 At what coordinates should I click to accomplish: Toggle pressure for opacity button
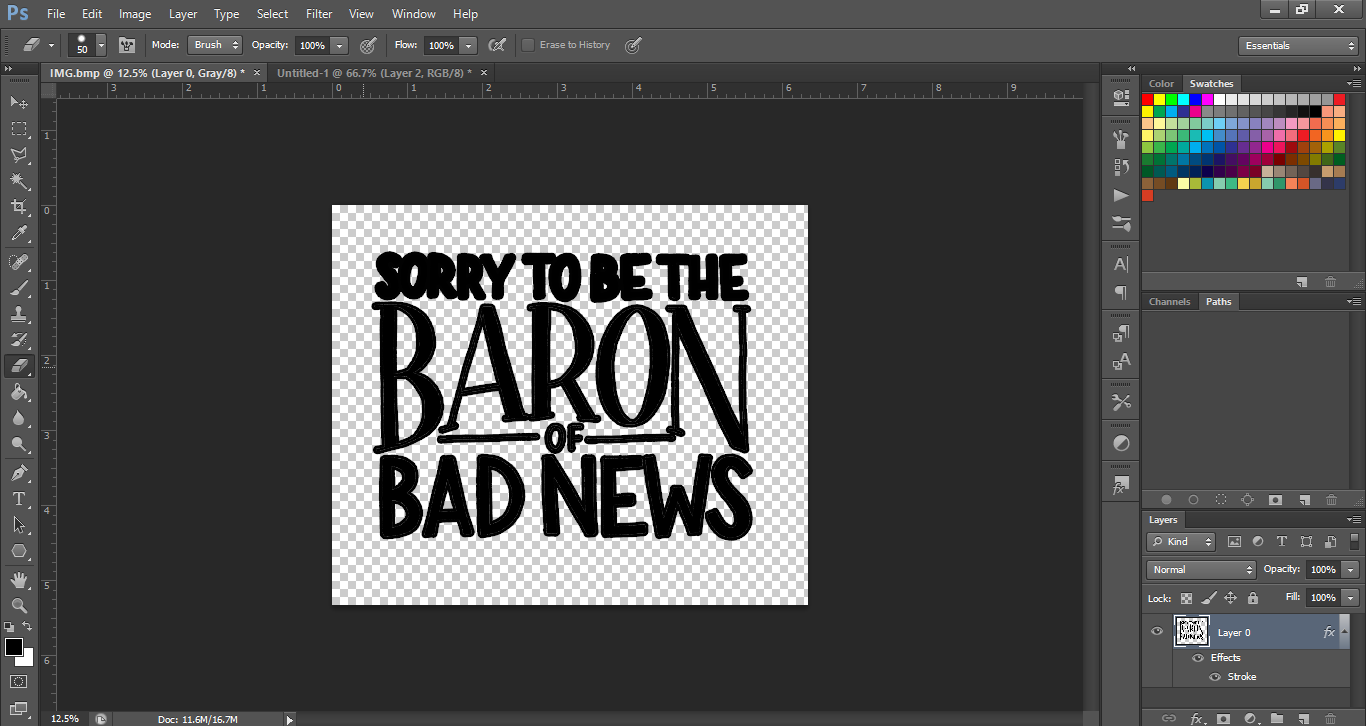[368, 45]
